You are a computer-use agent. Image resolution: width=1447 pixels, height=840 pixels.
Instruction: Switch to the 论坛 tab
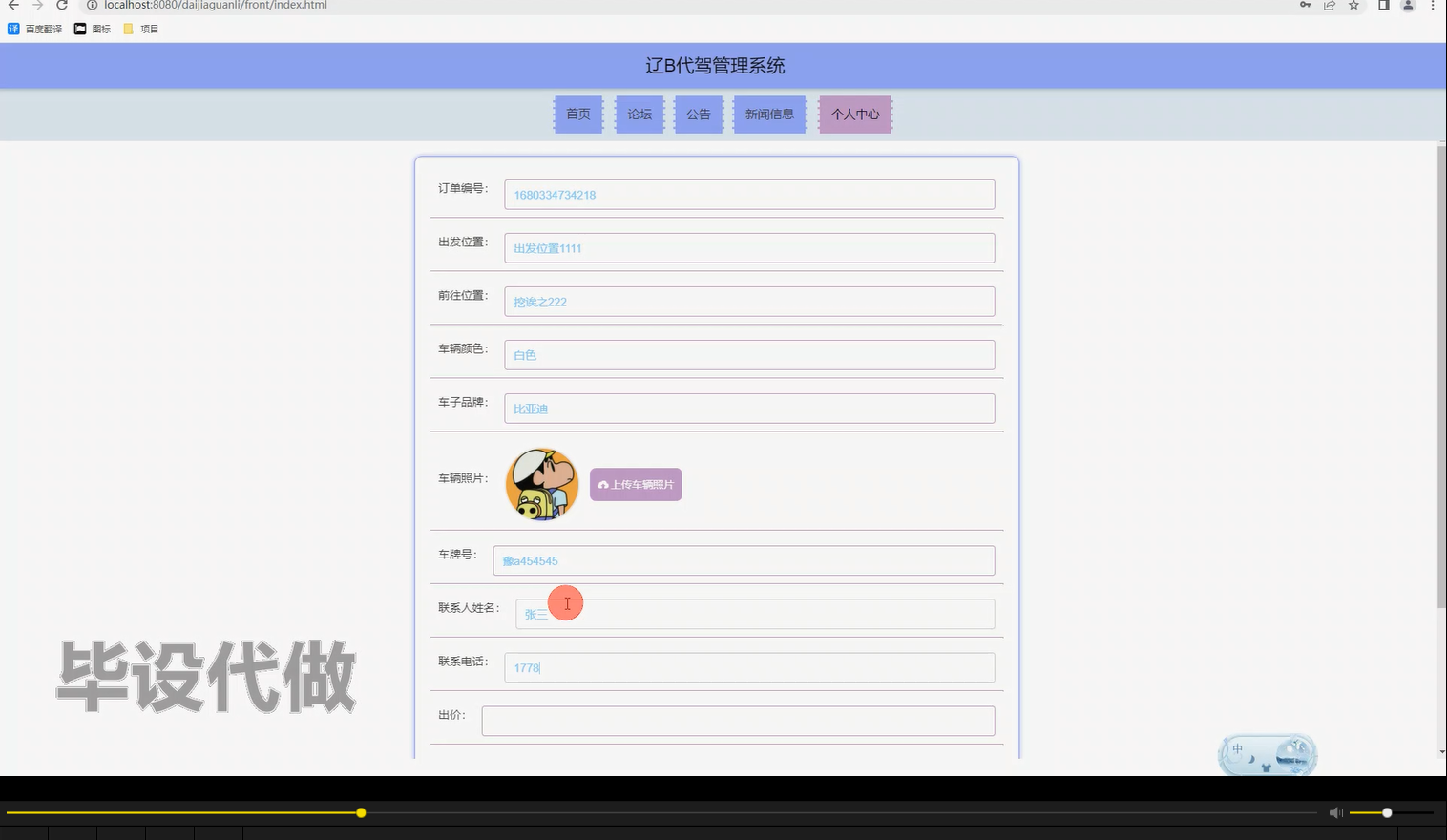pyautogui.click(x=639, y=114)
